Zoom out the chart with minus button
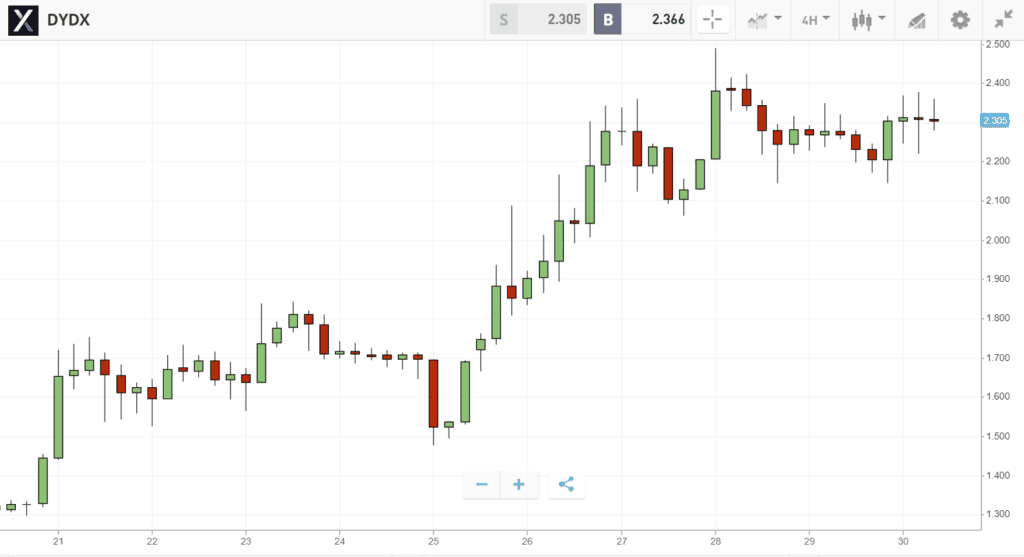 (482, 485)
